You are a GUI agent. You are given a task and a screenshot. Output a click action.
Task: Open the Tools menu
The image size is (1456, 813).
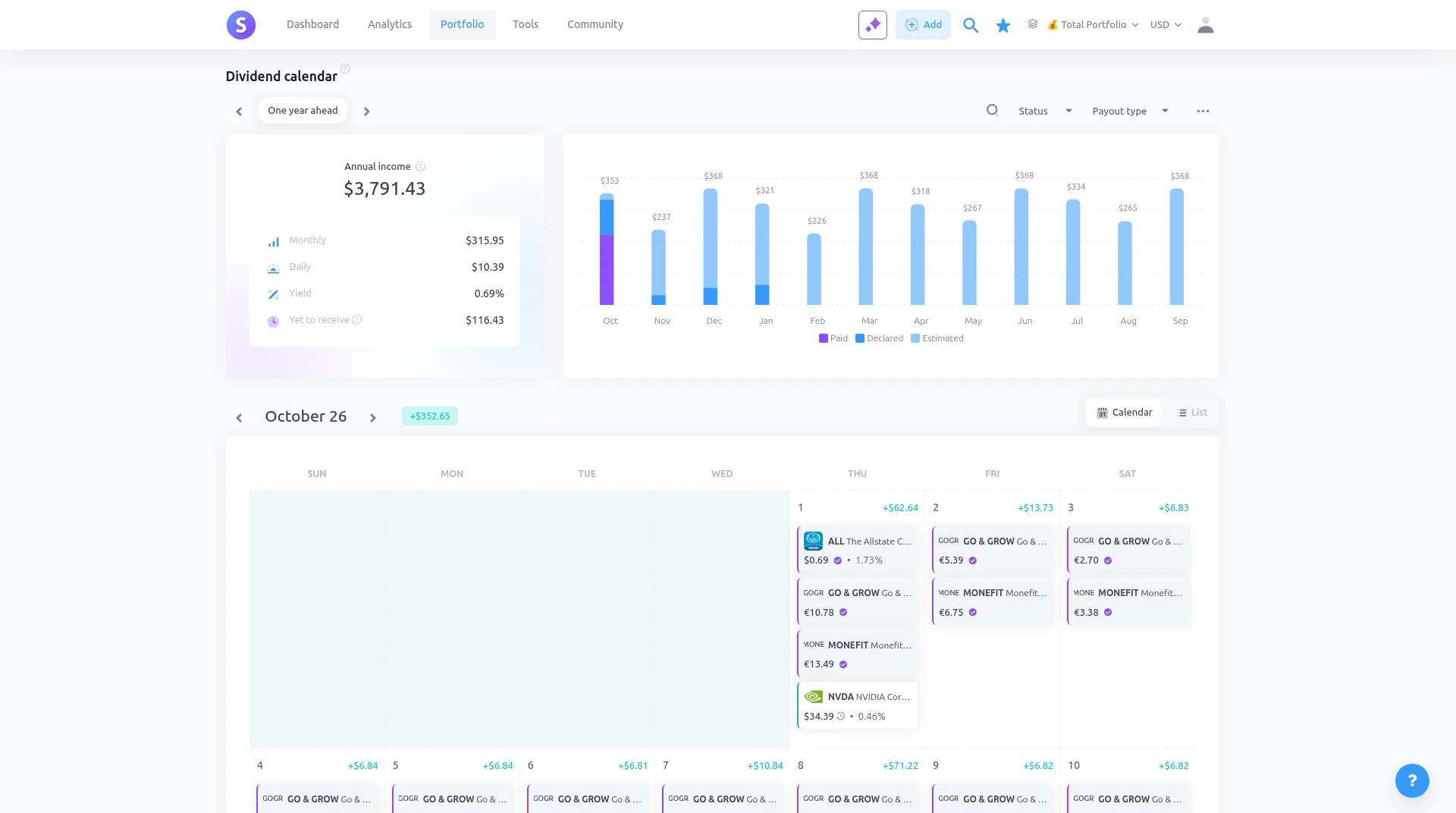click(x=526, y=25)
